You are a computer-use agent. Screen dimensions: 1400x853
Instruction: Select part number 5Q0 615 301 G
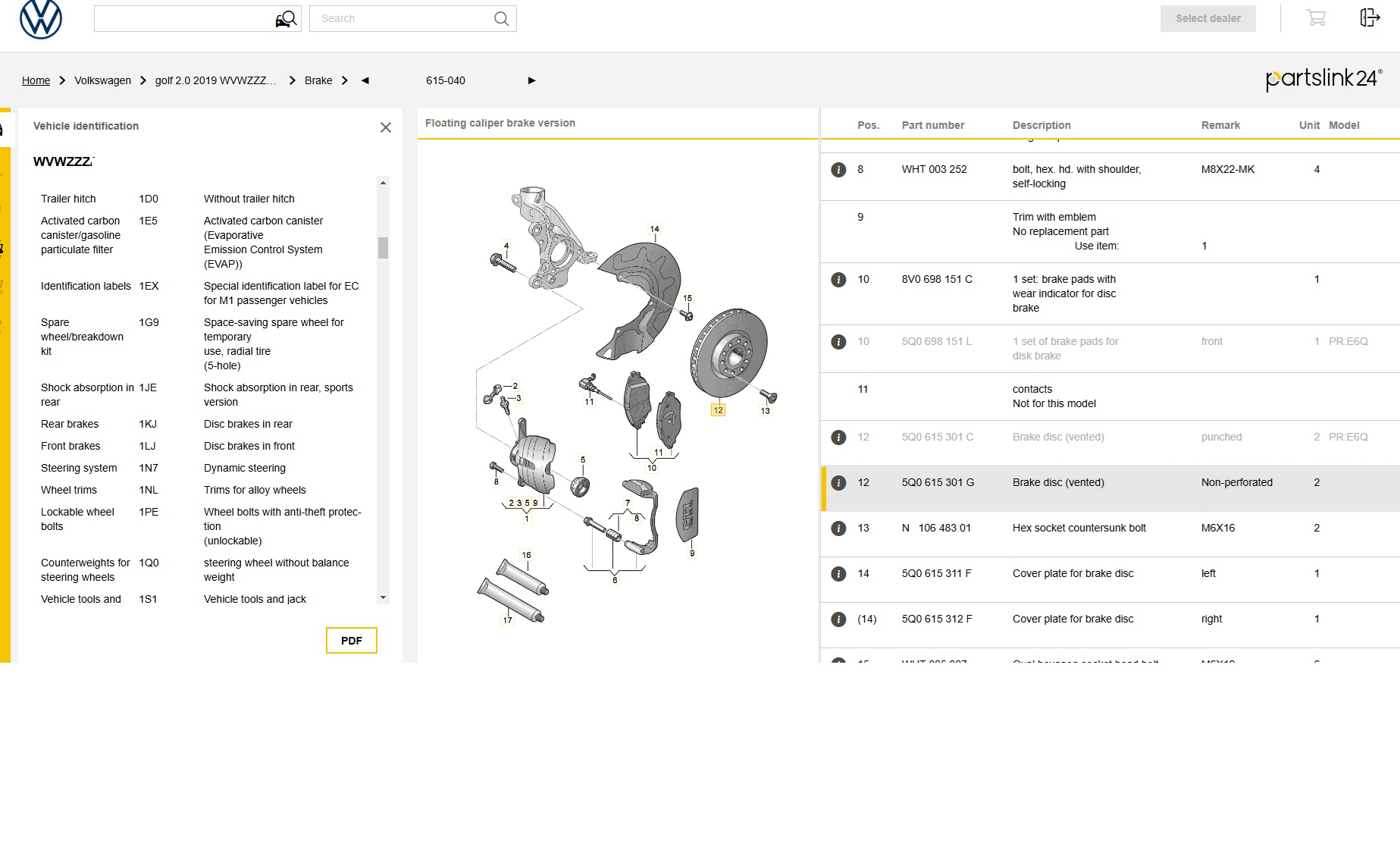[938, 482]
